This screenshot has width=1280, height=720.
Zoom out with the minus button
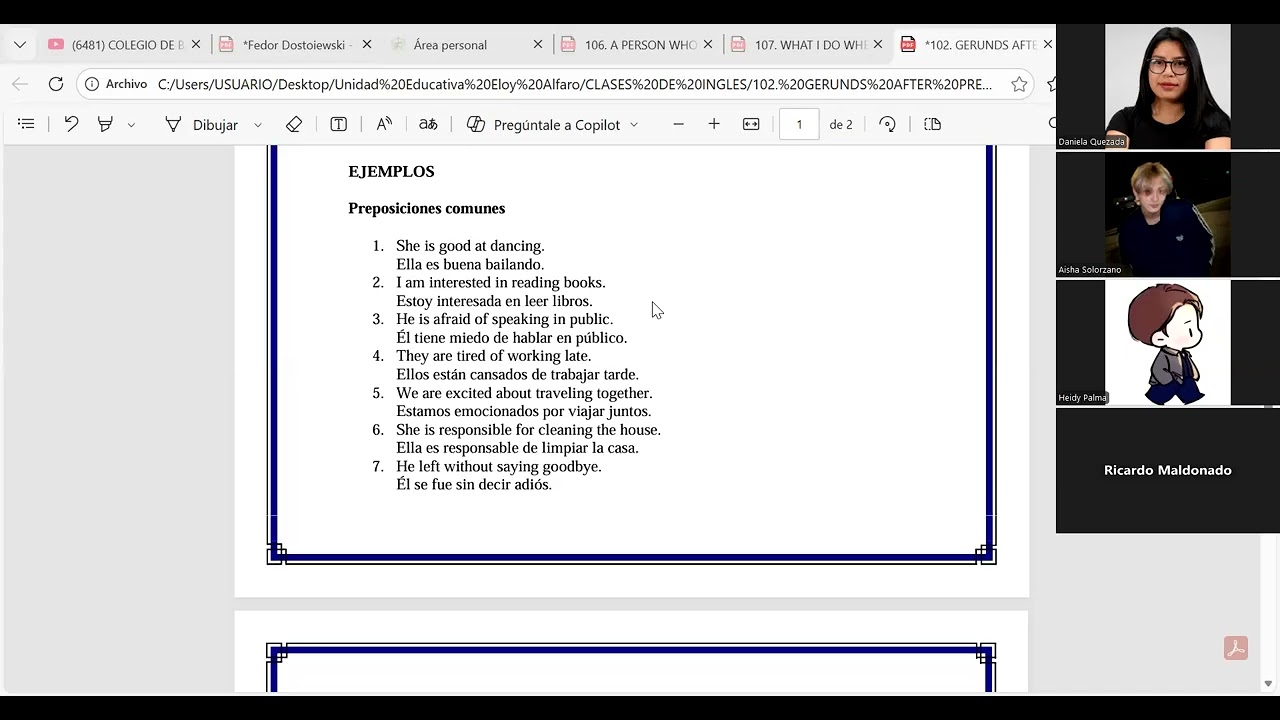pos(679,124)
